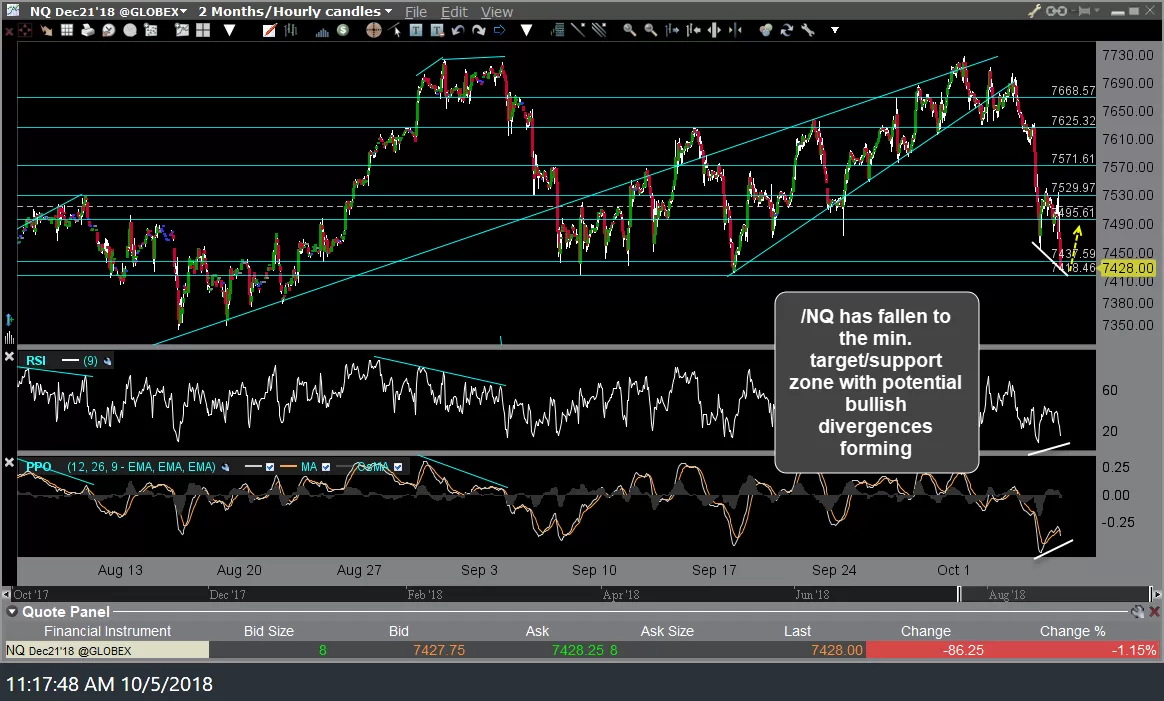Click the blue right-arrow icon

(x=499, y=30)
